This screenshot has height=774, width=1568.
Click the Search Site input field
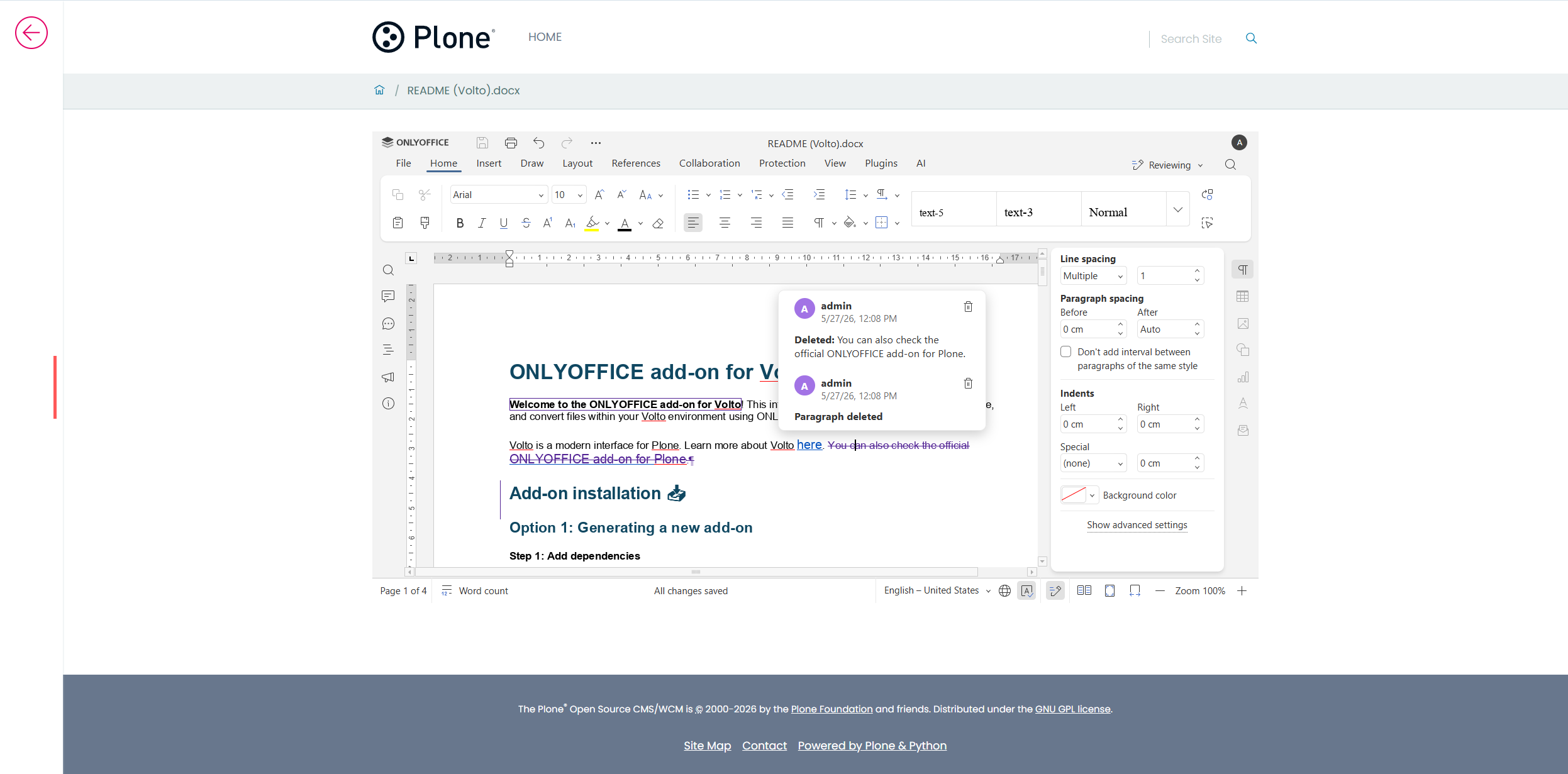click(x=1195, y=39)
